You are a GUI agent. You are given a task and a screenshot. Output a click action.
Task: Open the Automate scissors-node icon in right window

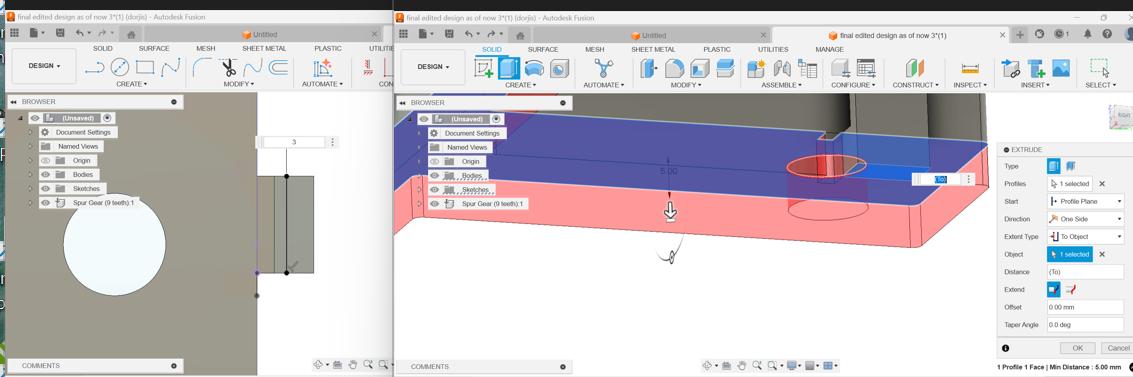click(x=603, y=68)
